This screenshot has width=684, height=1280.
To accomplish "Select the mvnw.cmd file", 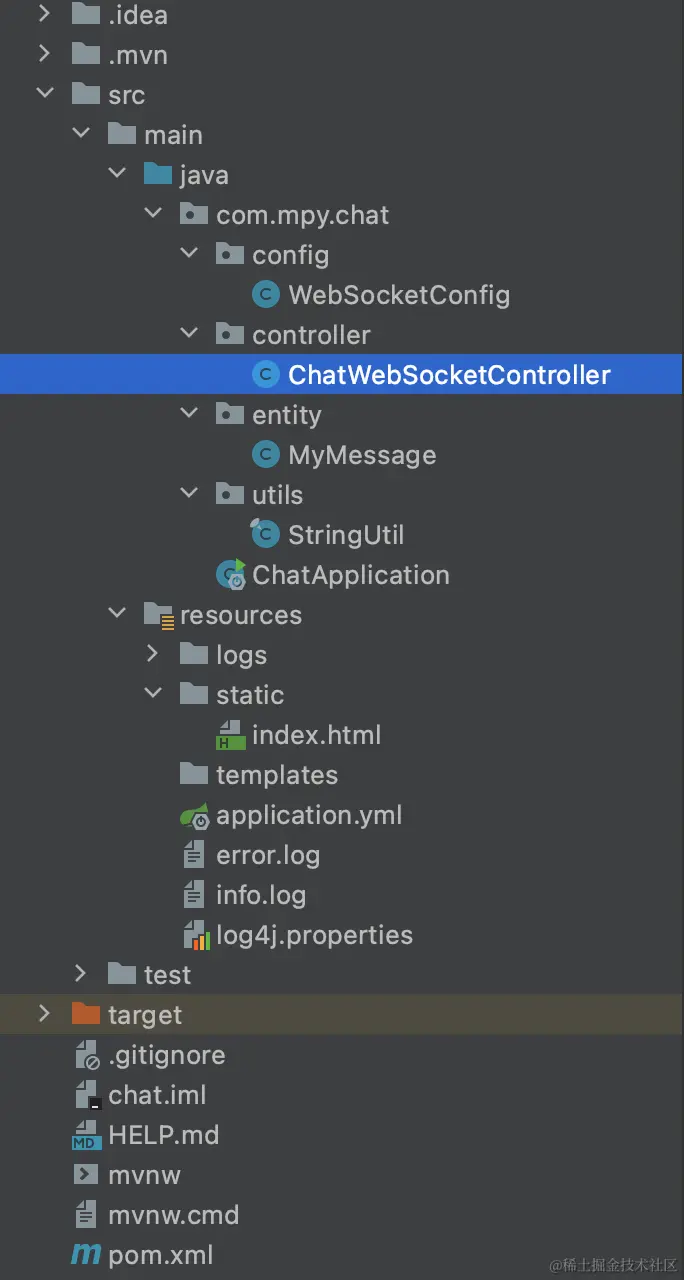I will [x=173, y=1215].
